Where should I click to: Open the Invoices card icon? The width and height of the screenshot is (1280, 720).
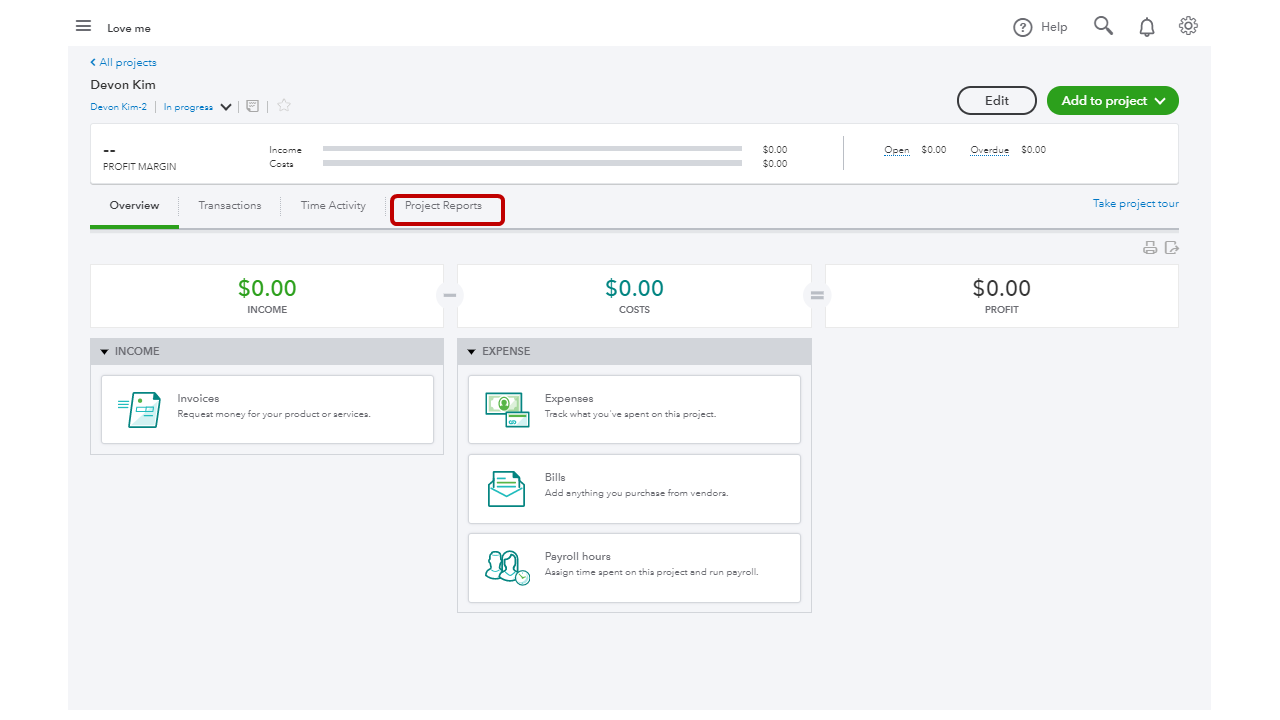[x=140, y=408]
